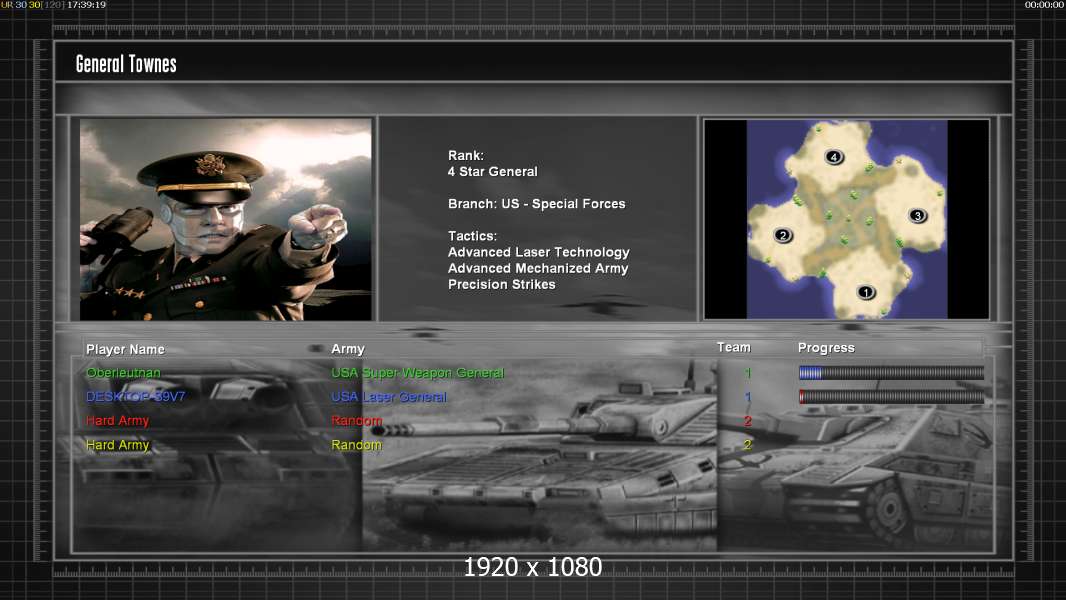Click the player name Oberleutnan
The height and width of the screenshot is (600, 1066).
(x=123, y=372)
